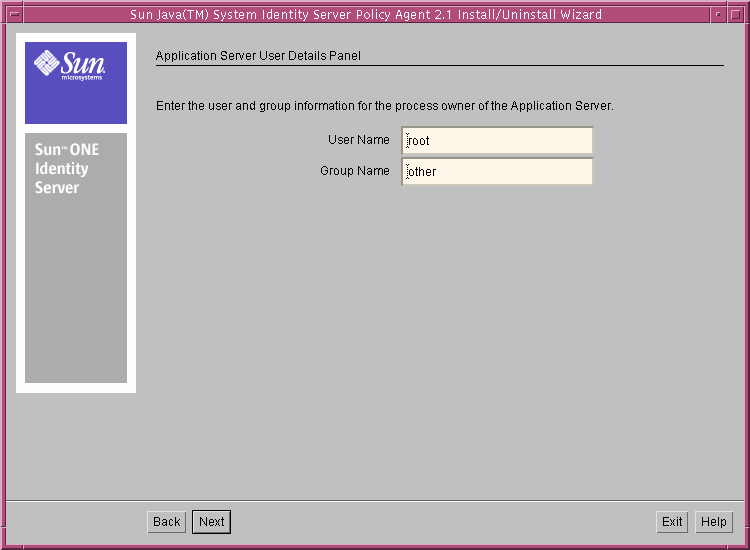This screenshot has width=750, height=550.
Task: Focus the User Name field
Action: pos(497,141)
